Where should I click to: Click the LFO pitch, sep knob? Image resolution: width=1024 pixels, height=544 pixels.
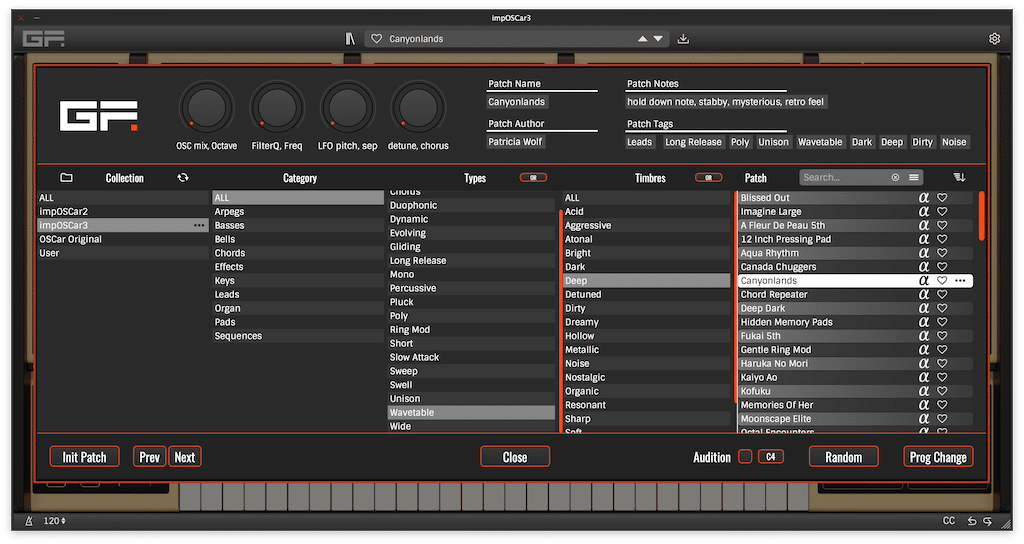point(347,108)
